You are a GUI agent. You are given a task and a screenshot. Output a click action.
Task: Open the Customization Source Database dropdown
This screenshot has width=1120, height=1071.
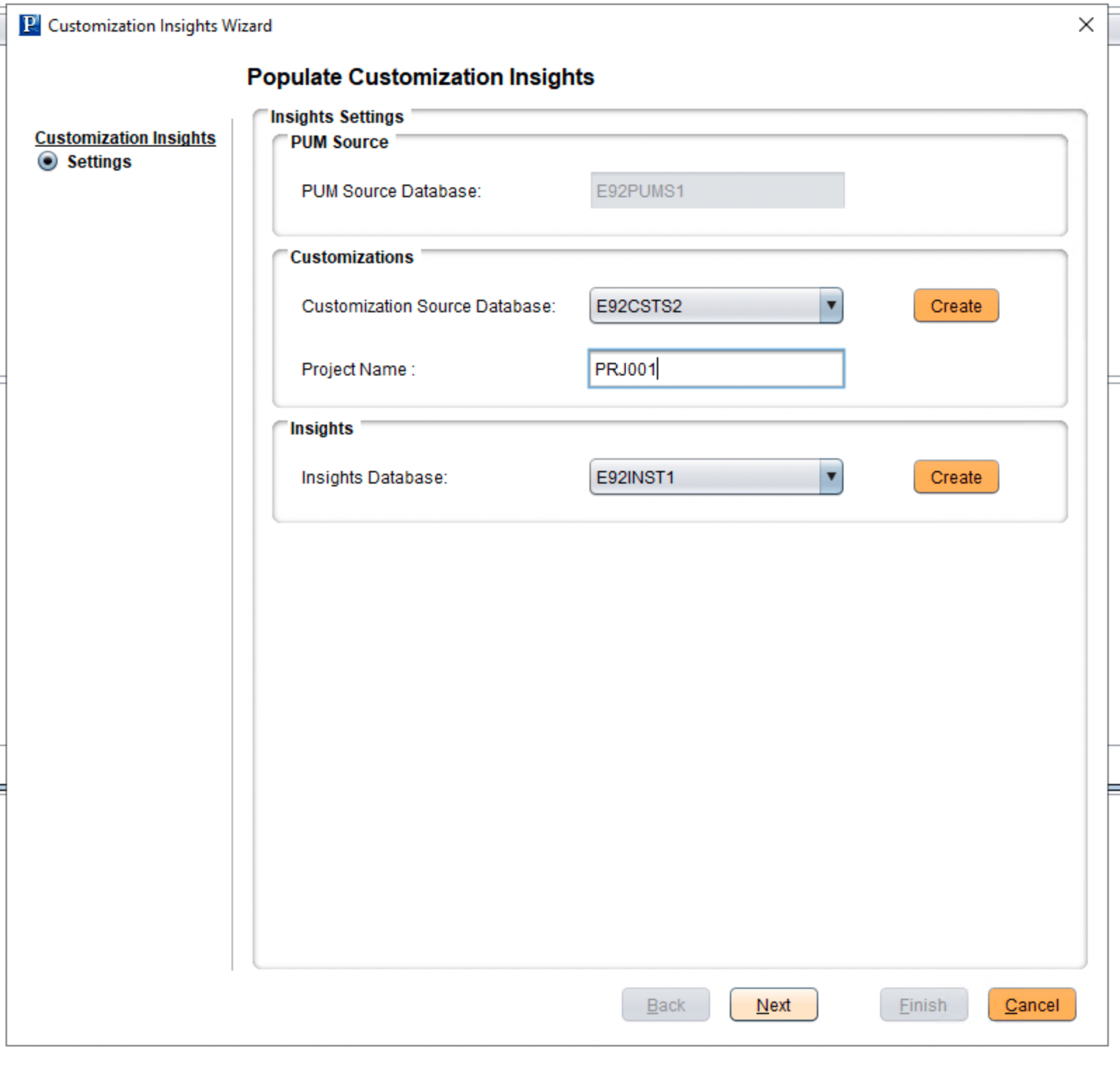click(x=831, y=305)
